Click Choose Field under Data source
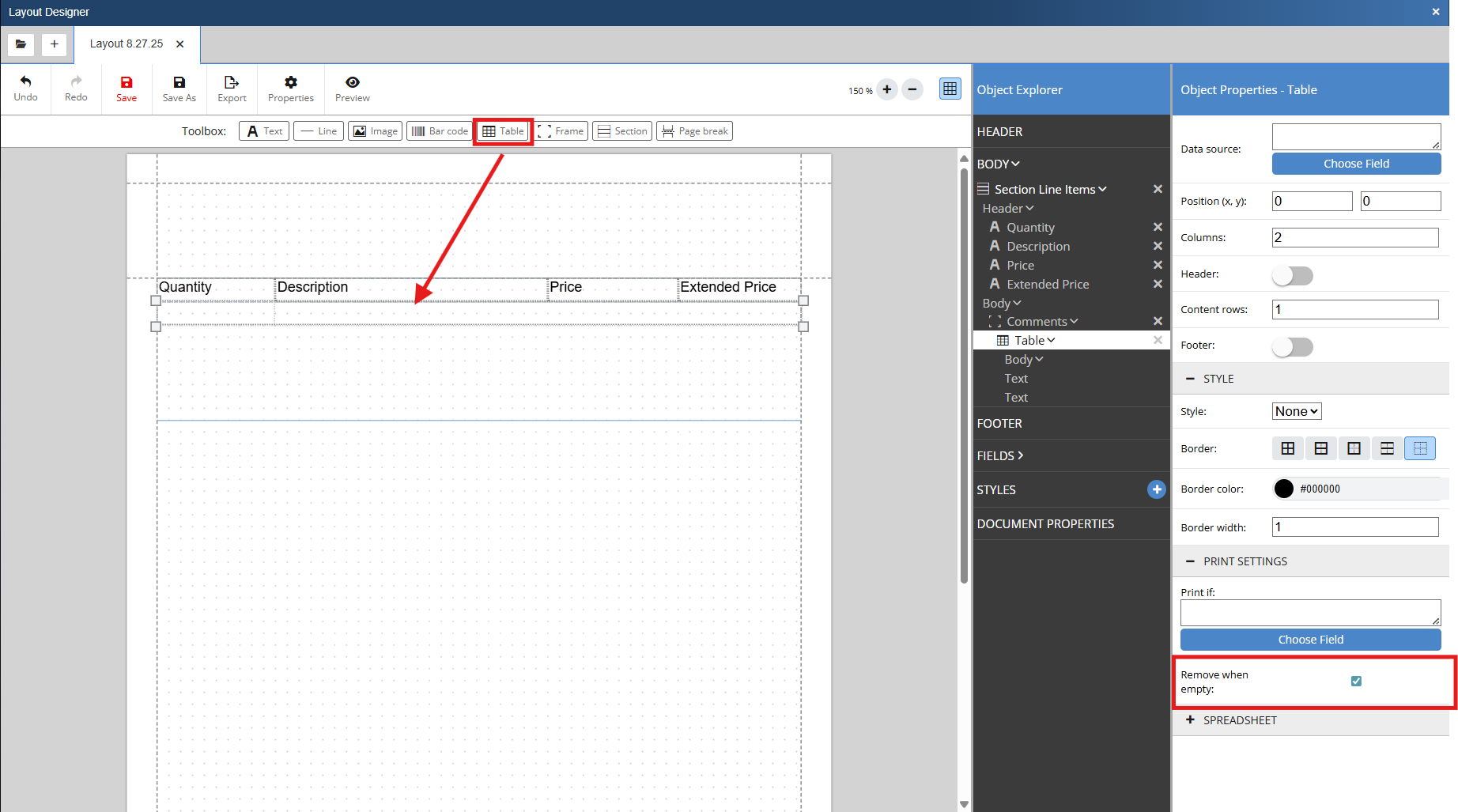The height and width of the screenshot is (812, 1458). 1355,164
